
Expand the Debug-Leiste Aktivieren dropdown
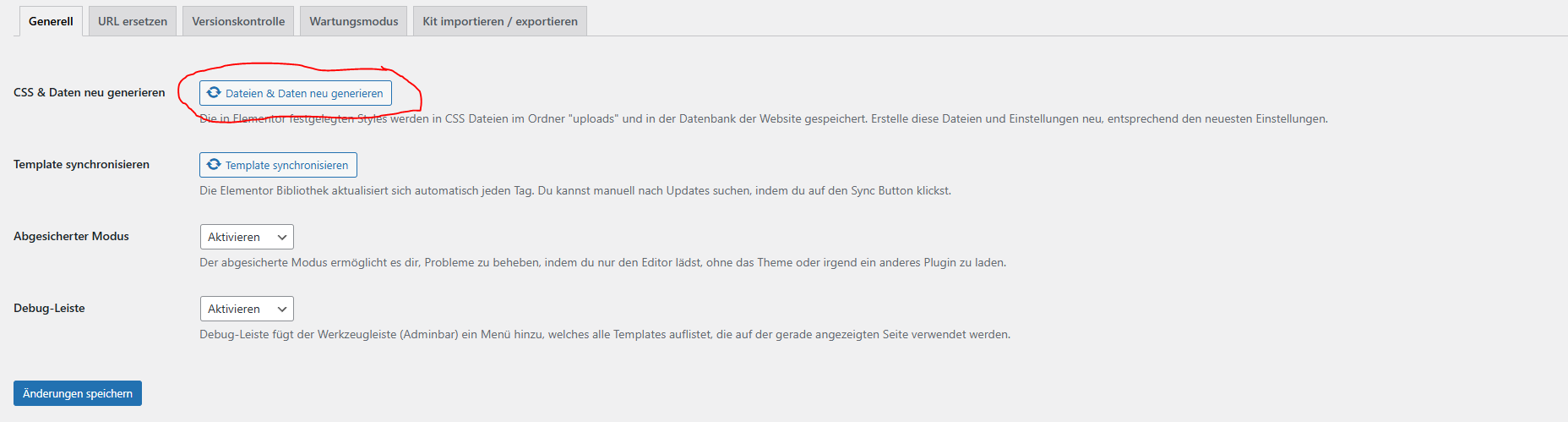246,309
